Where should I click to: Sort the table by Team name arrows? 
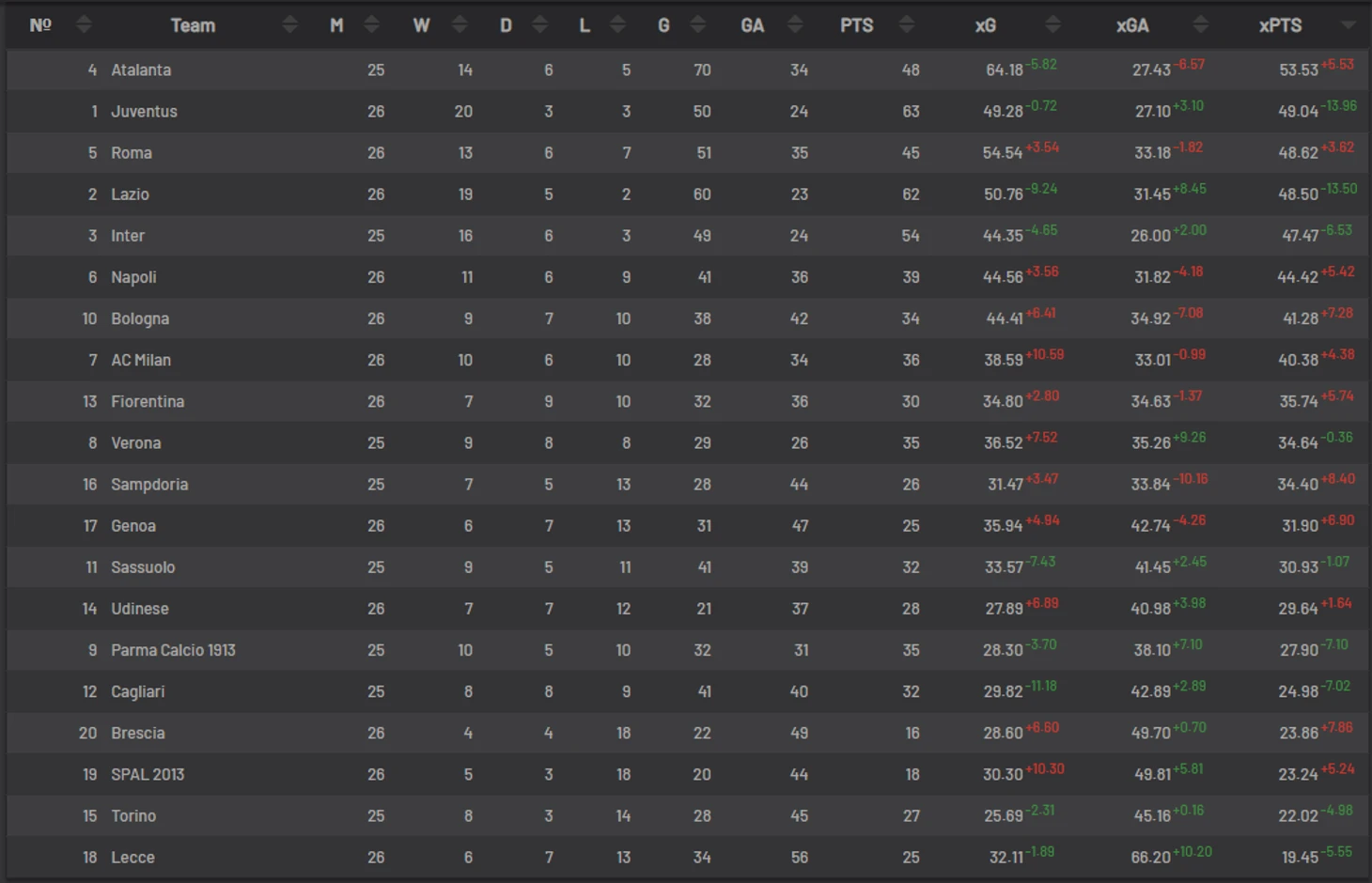pyautogui.click(x=289, y=25)
